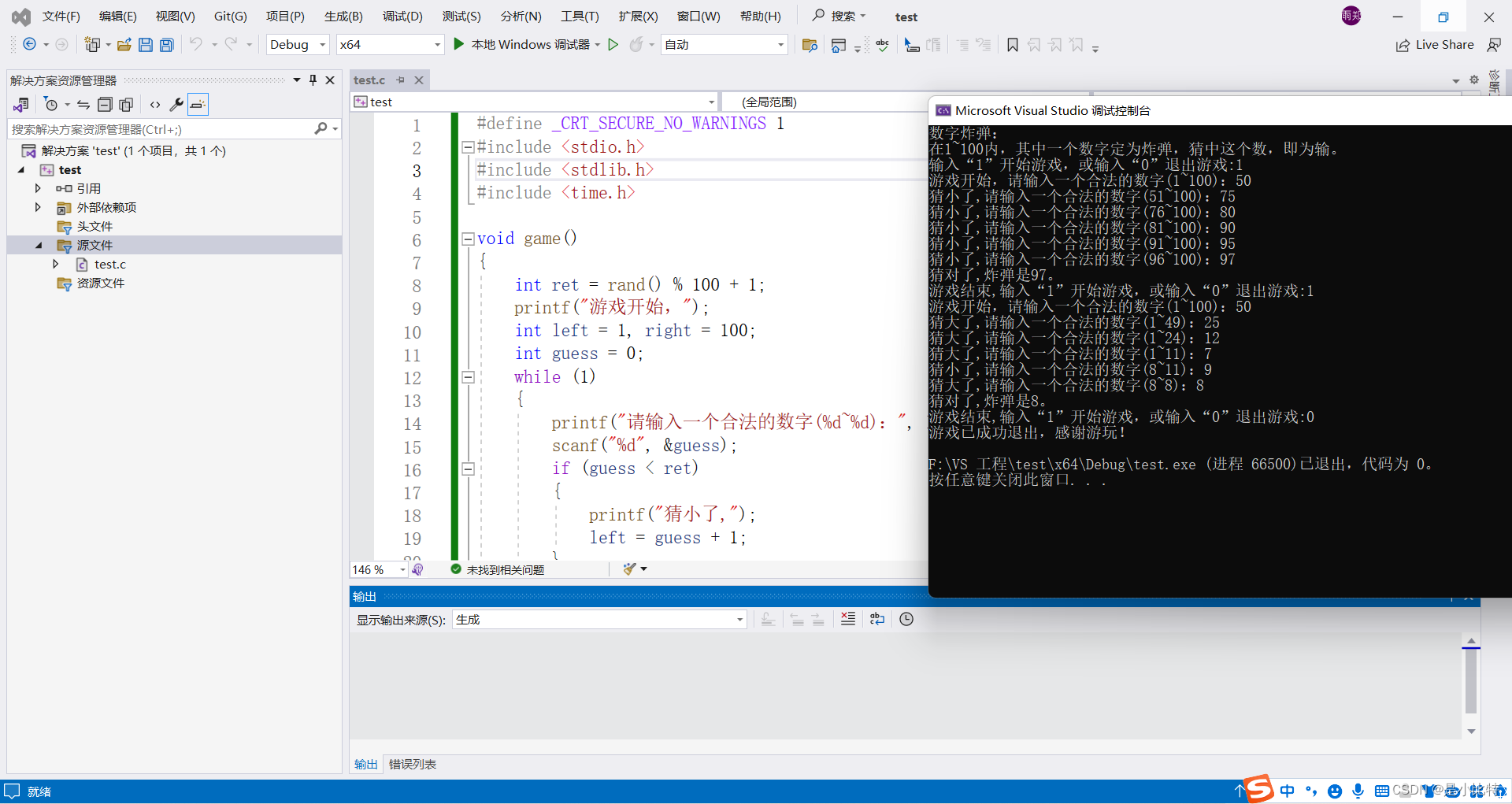Show all files in Solution Explorer
This screenshot has height=804, width=1512.
(x=126, y=105)
